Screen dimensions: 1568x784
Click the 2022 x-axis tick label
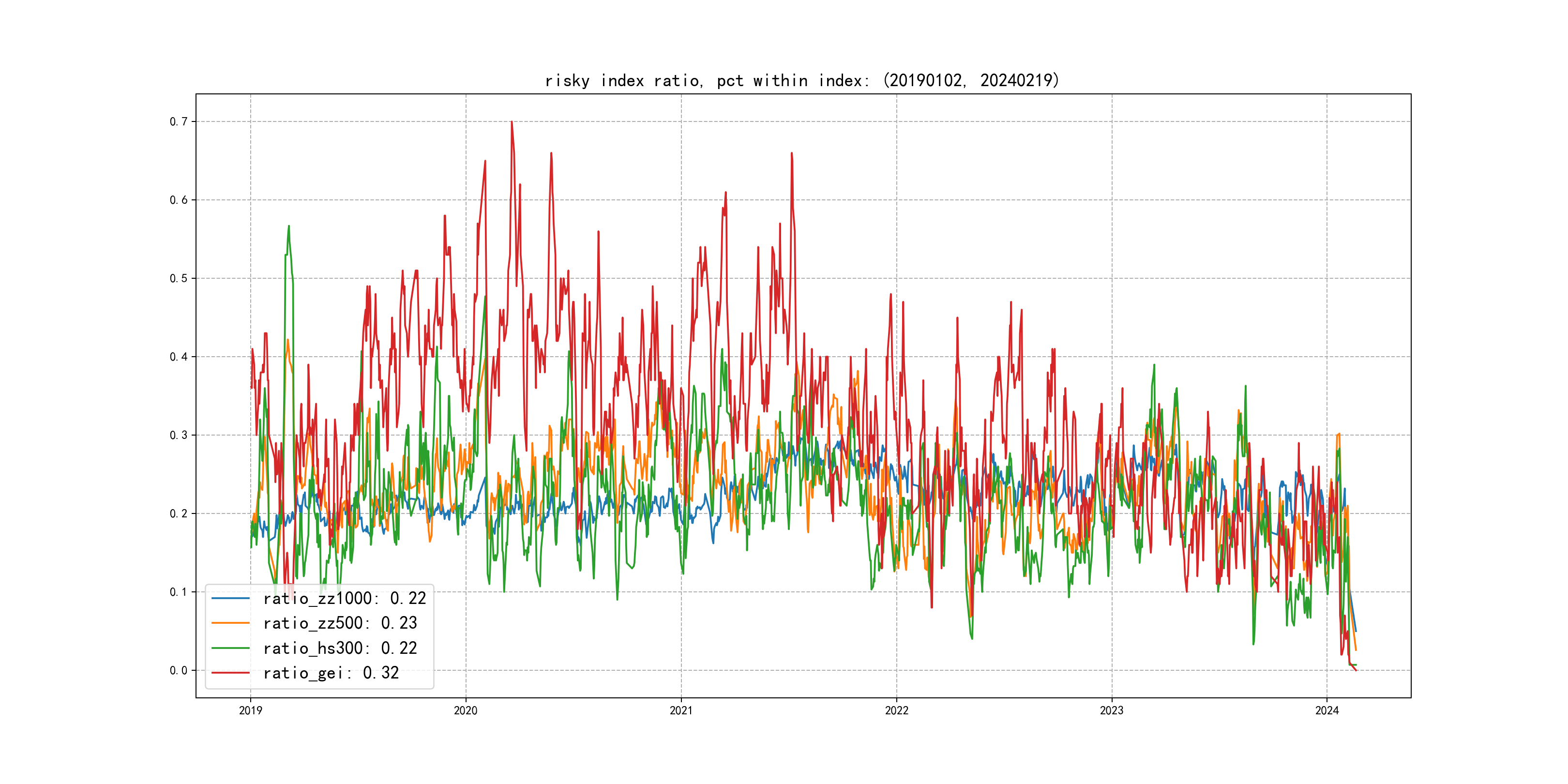897,710
